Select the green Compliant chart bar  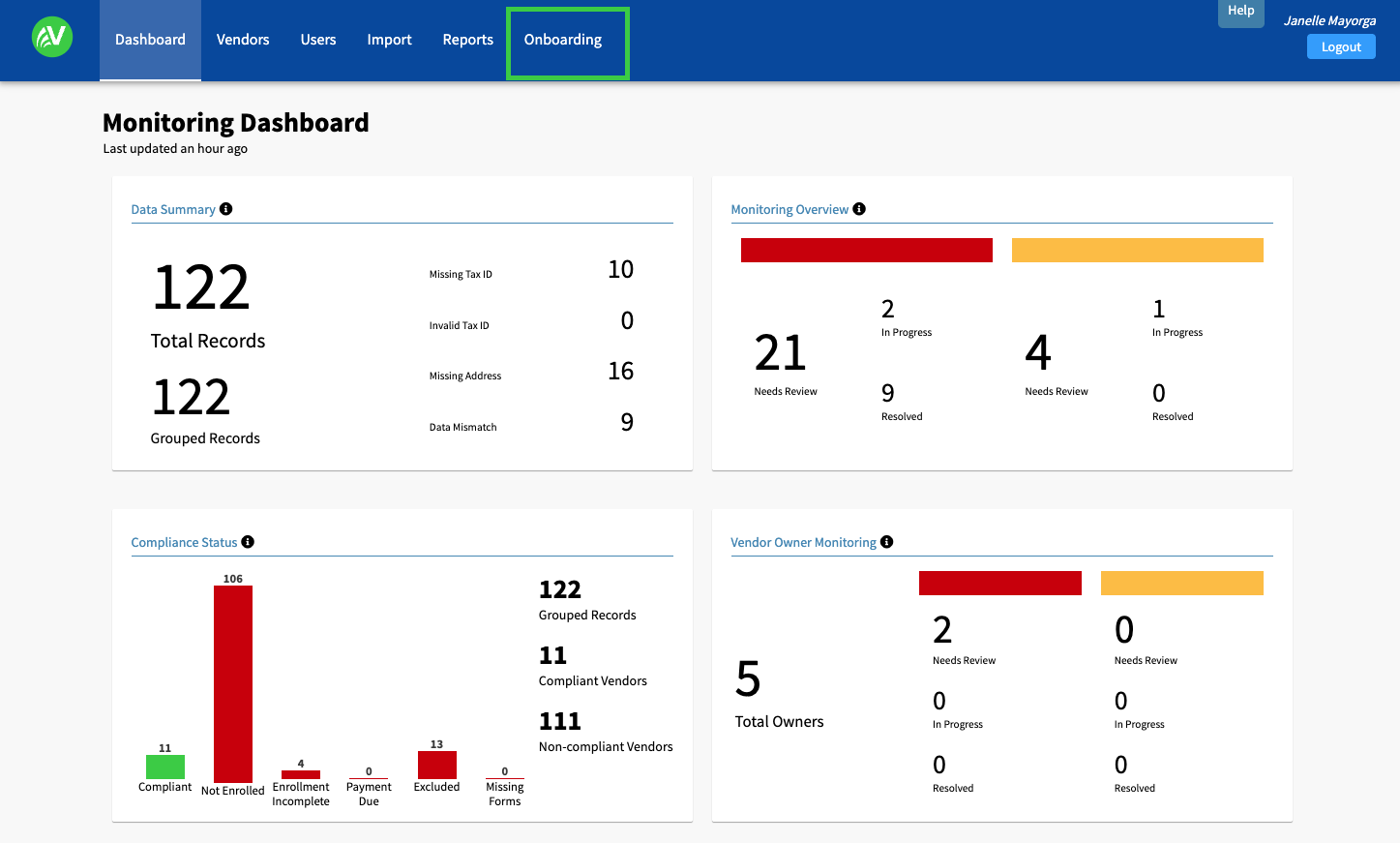click(165, 767)
